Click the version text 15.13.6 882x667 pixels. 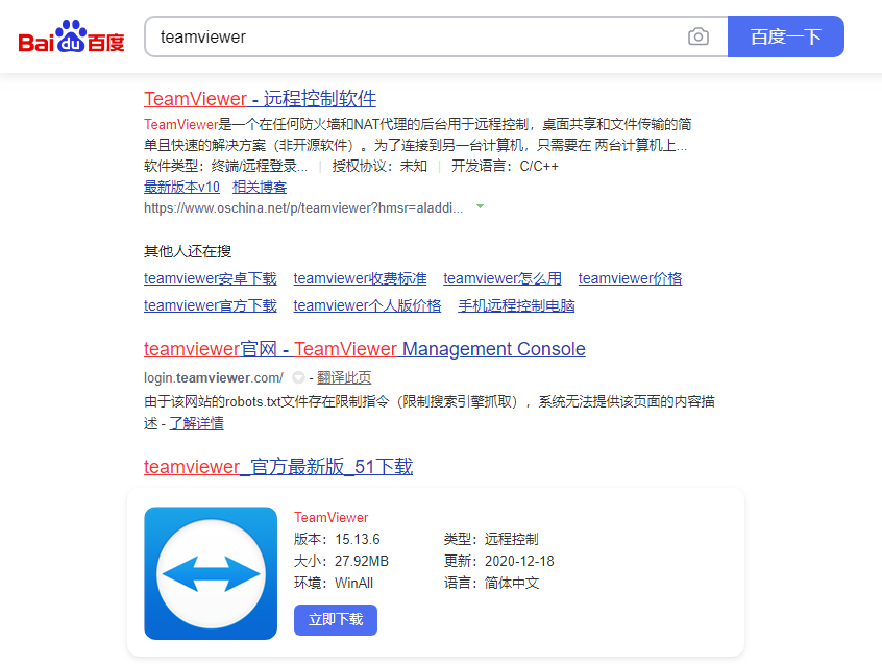tap(357, 539)
